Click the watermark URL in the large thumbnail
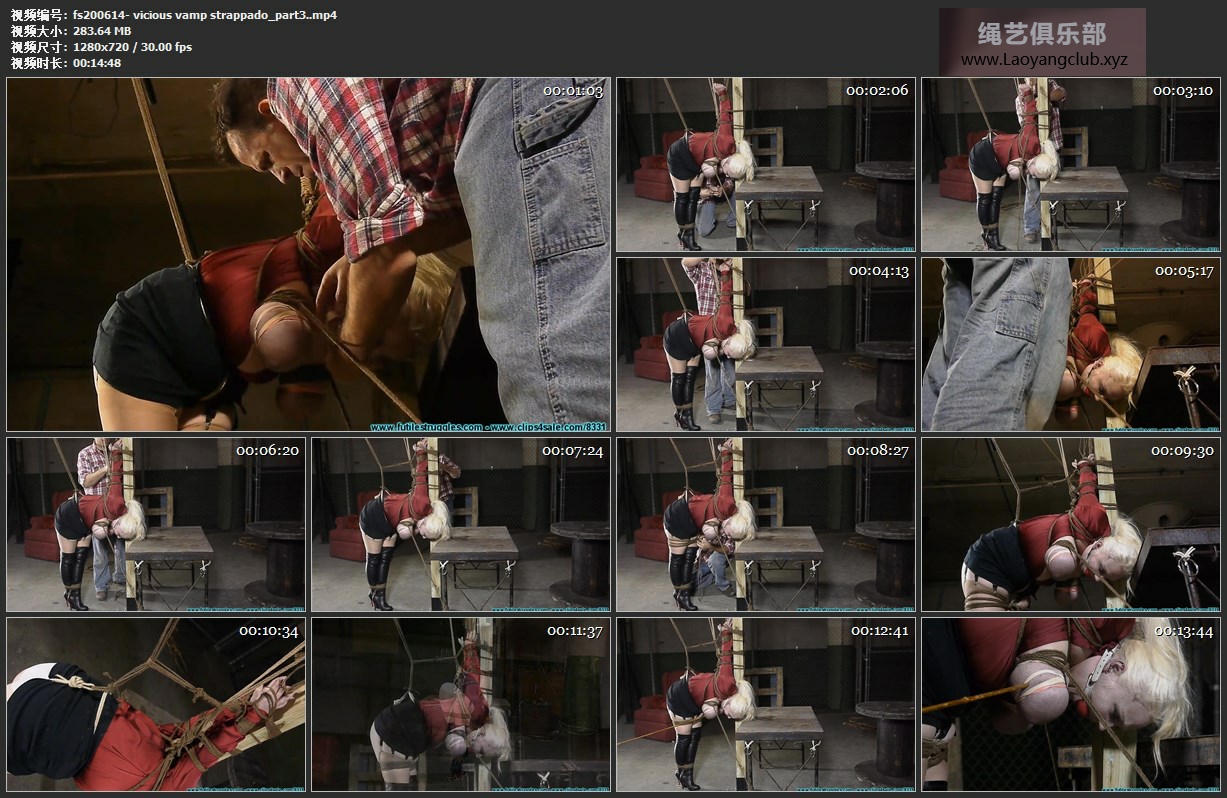Screen dimensions: 1227x798 489,427
